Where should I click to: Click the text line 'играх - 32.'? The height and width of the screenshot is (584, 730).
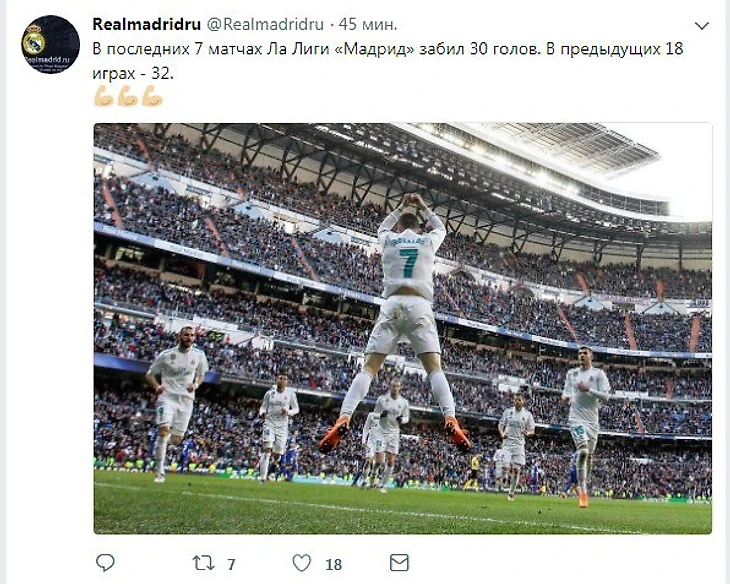pos(133,74)
